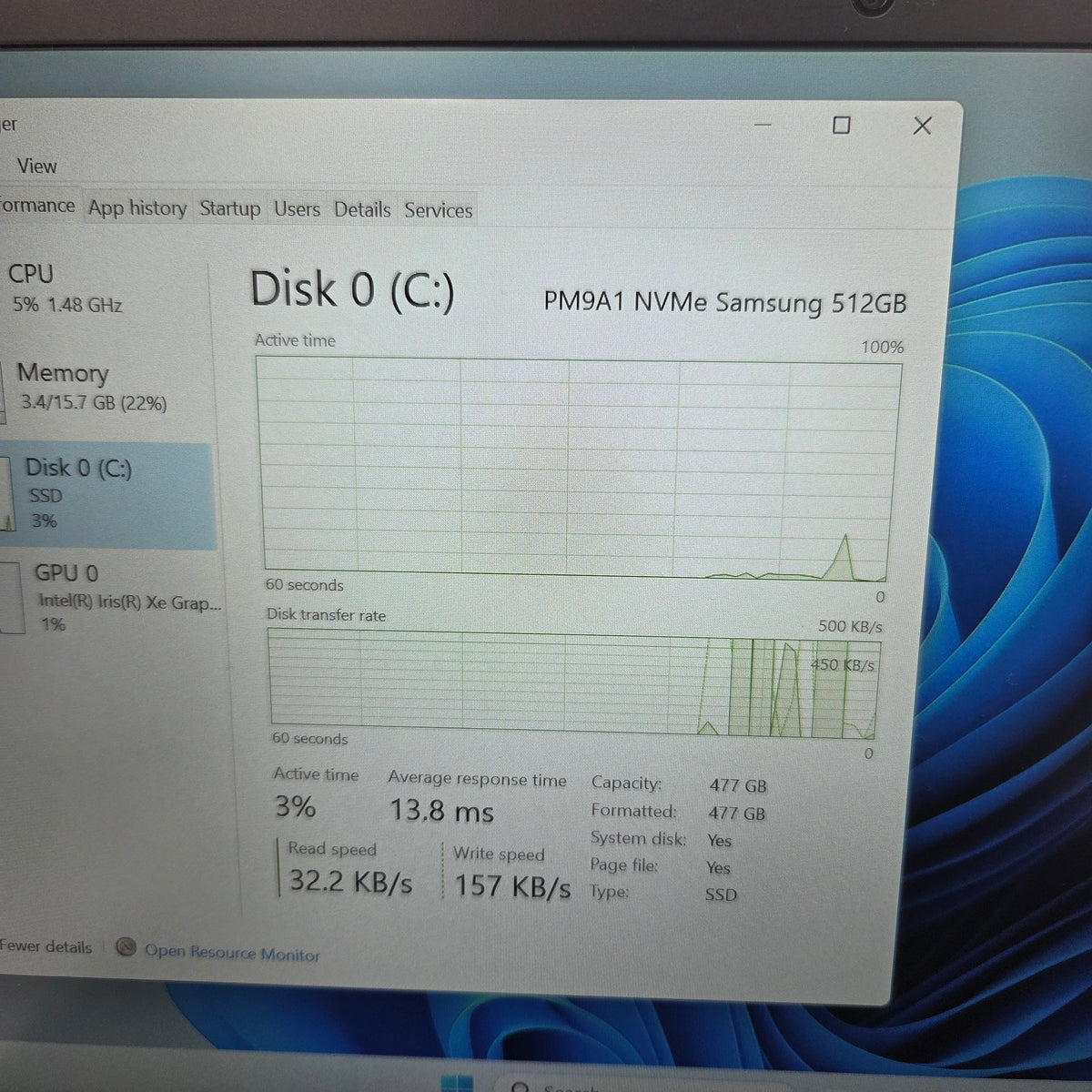Image resolution: width=1092 pixels, height=1092 pixels.
Task: Select Disk 0 (C:) sidebar entry
Action: point(106,494)
